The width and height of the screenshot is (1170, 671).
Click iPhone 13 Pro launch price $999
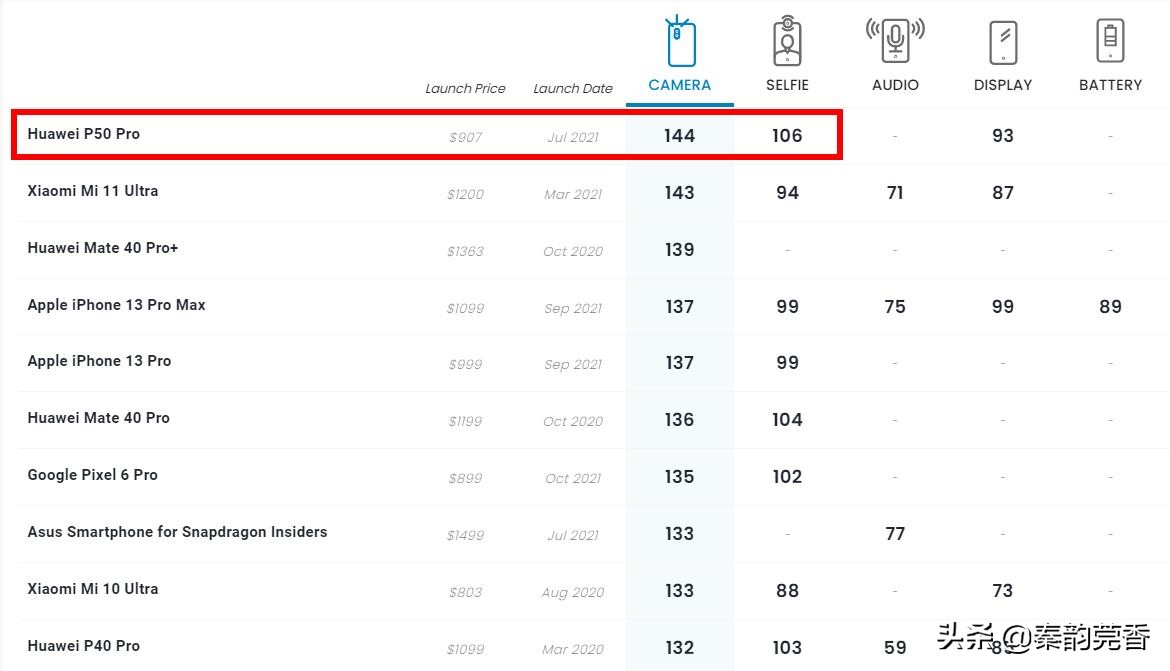pos(465,364)
